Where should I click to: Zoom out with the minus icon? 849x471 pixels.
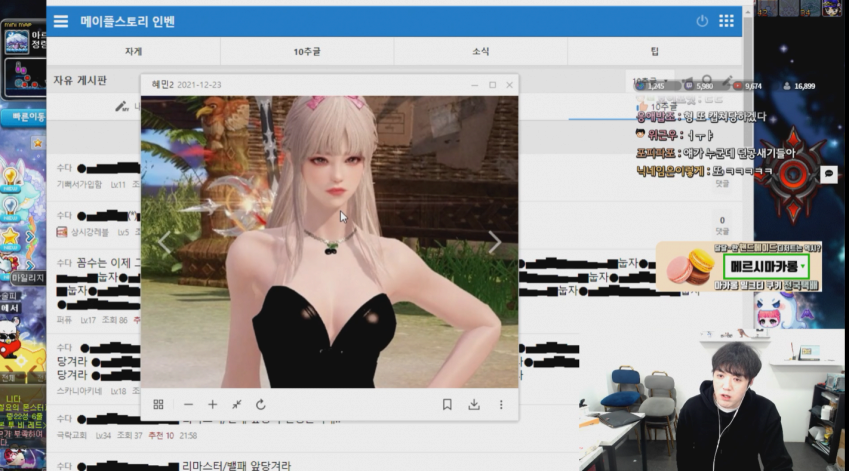point(188,404)
